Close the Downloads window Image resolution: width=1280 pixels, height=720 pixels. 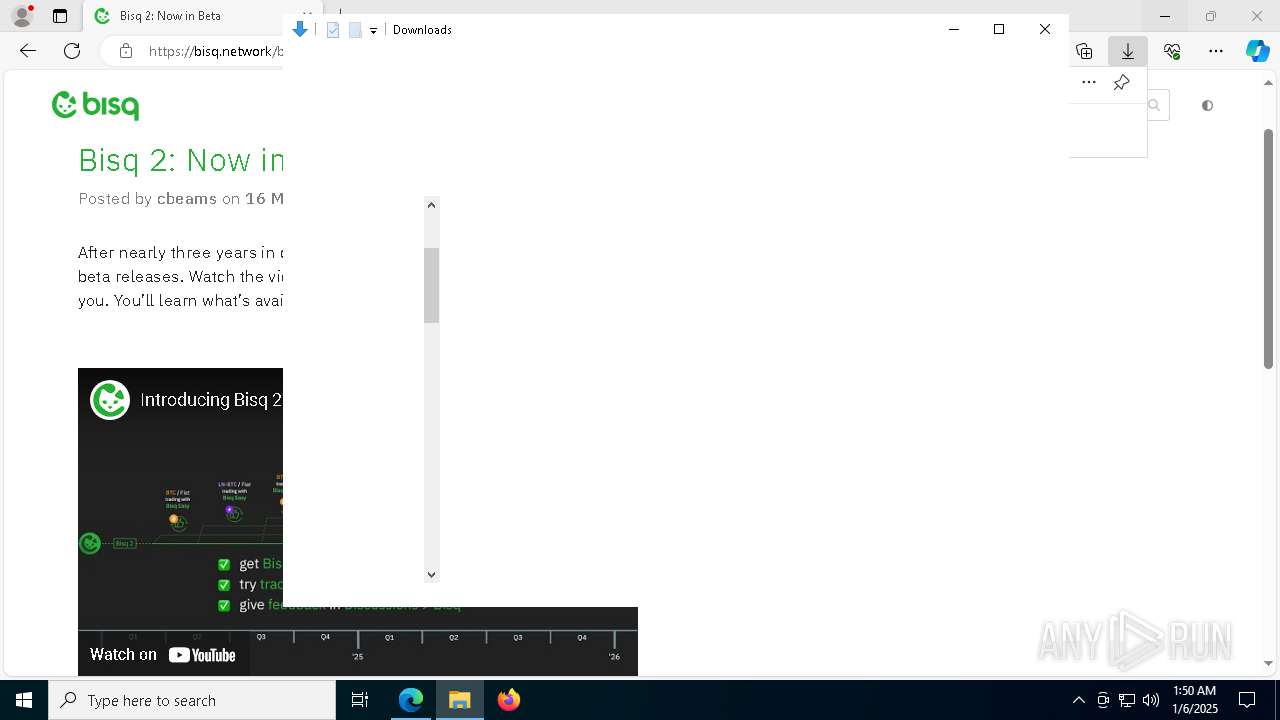point(1045,30)
